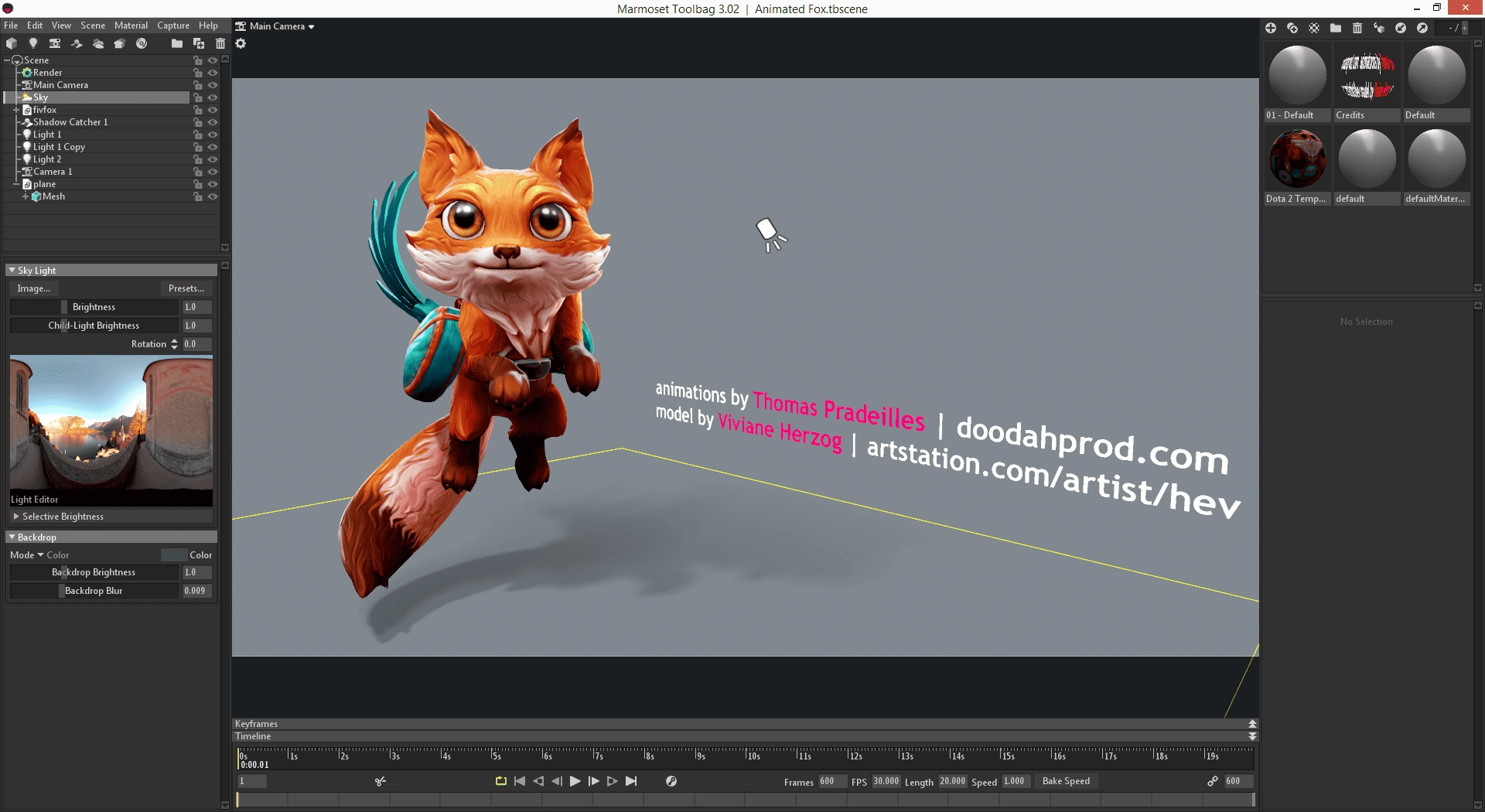Lock the Render object

[198, 73]
